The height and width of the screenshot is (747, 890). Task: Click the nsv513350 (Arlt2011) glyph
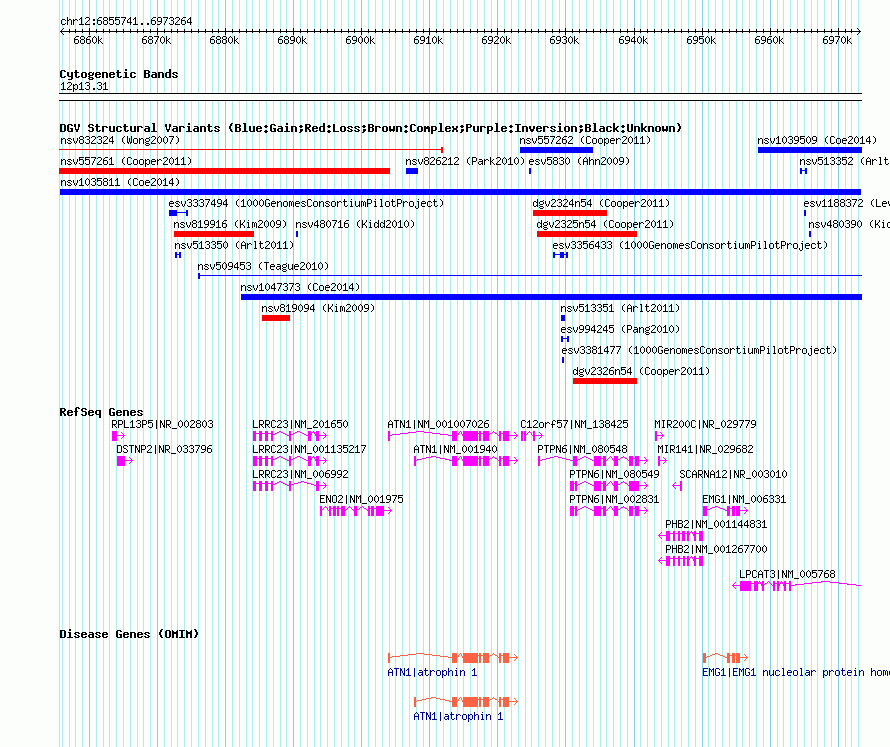178,255
